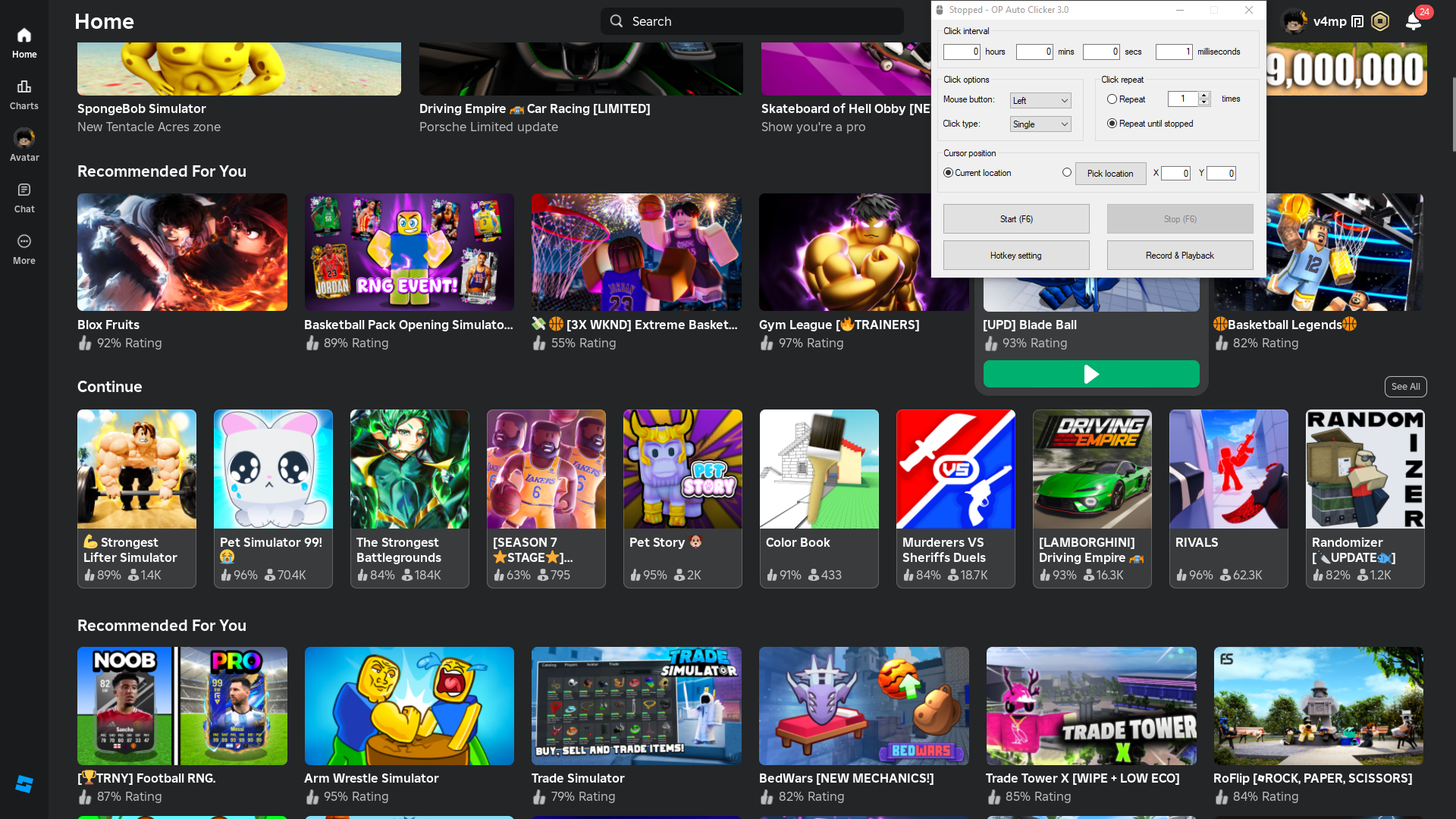Screen dimensions: 1456x819
Task: Open the Charts sidebar icon
Action: [x=24, y=86]
